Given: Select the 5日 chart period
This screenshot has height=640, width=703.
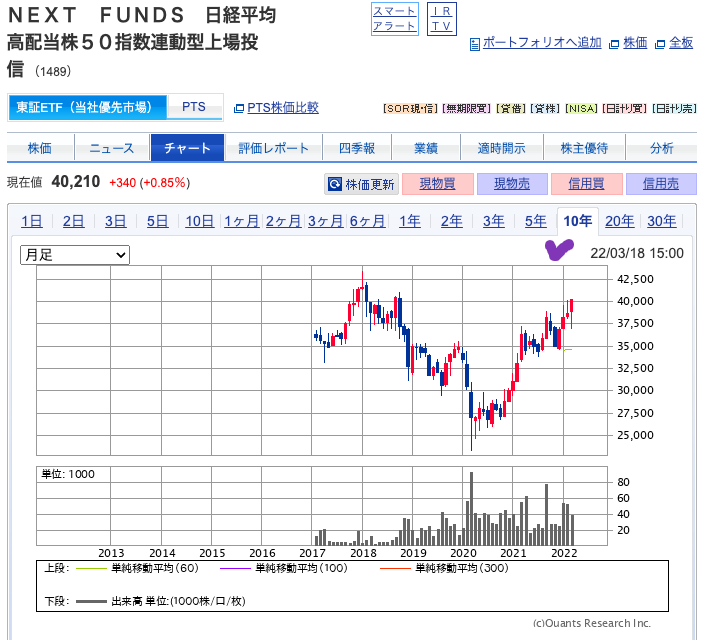Looking at the screenshot, I should pos(158,221).
